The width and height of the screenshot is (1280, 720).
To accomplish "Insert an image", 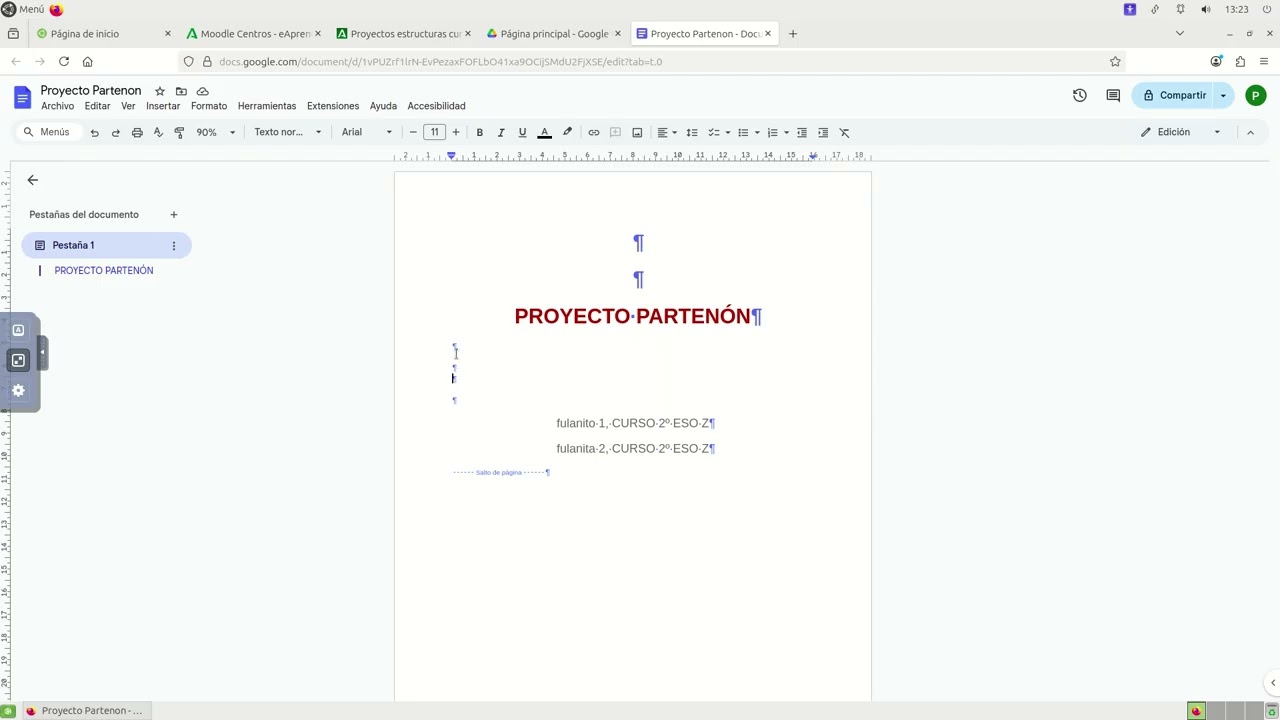I will [x=637, y=132].
